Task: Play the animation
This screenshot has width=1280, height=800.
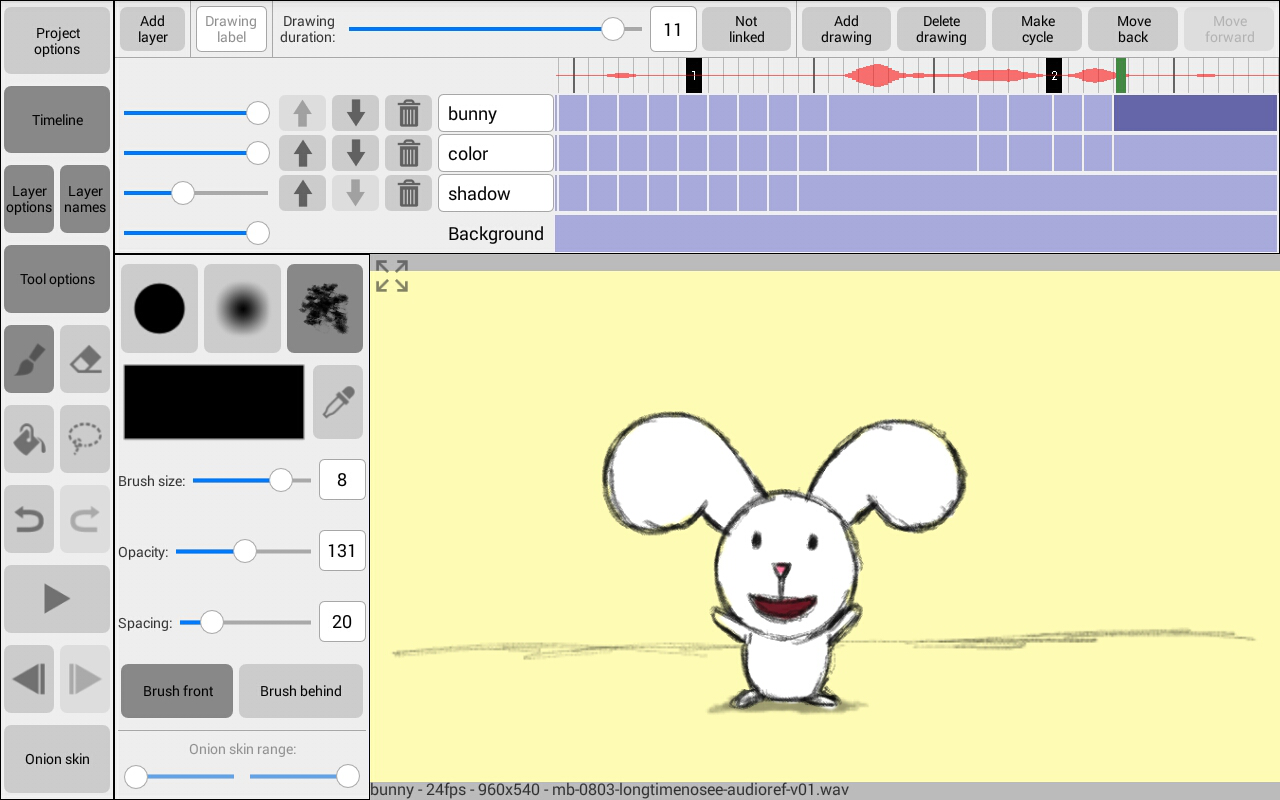Action: 57,599
